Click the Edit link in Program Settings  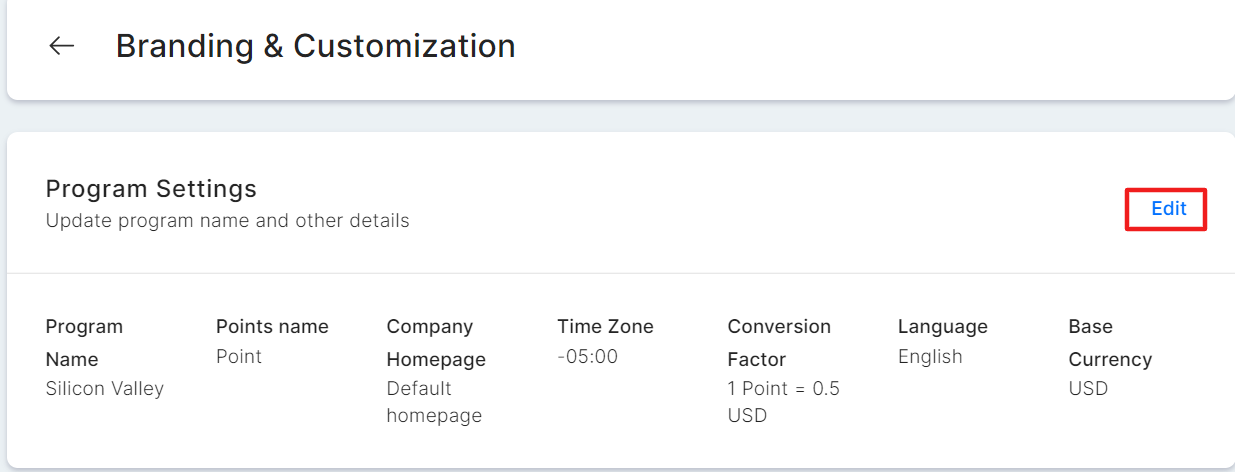pos(1168,209)
